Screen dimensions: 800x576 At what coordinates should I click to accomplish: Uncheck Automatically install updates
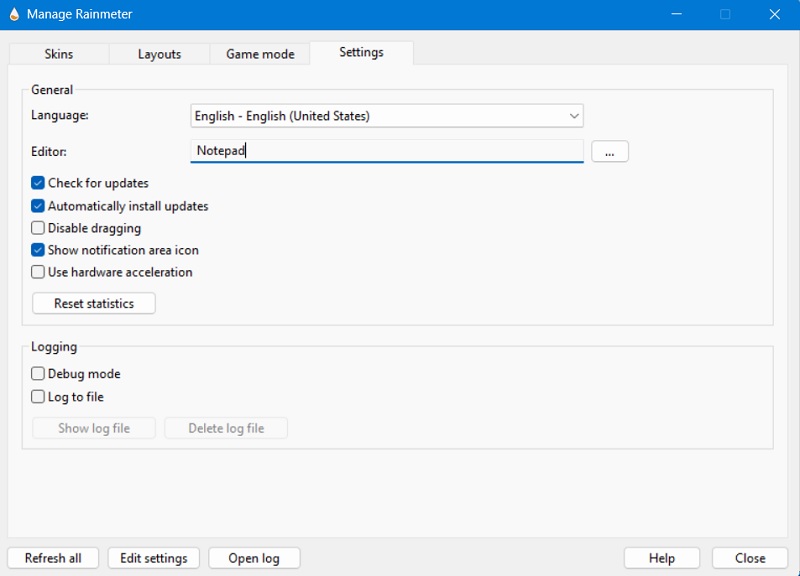click(x=37, y=206)
